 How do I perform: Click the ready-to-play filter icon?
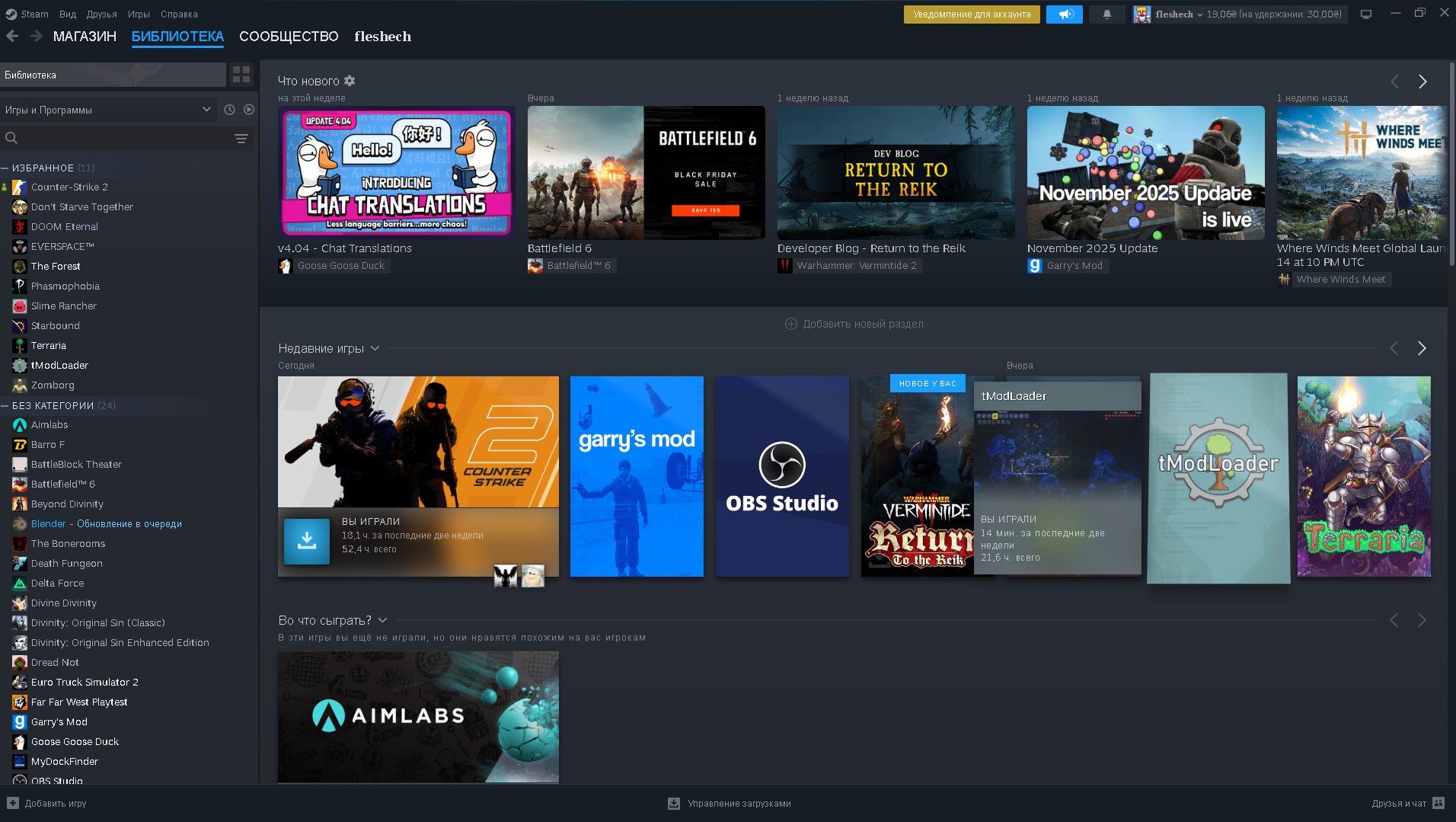click(x=249, y=110)
